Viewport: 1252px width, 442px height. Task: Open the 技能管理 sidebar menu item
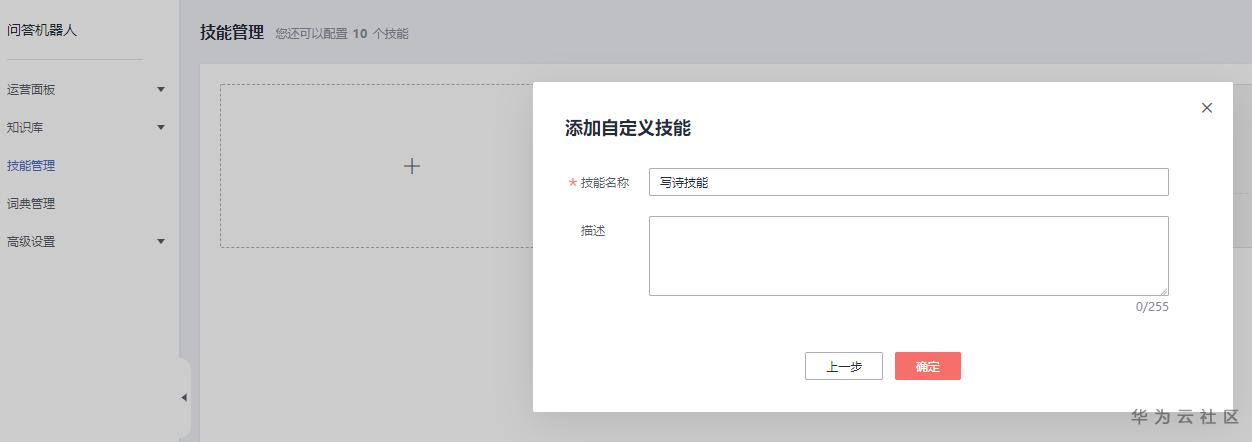click(x=31, y=166)
